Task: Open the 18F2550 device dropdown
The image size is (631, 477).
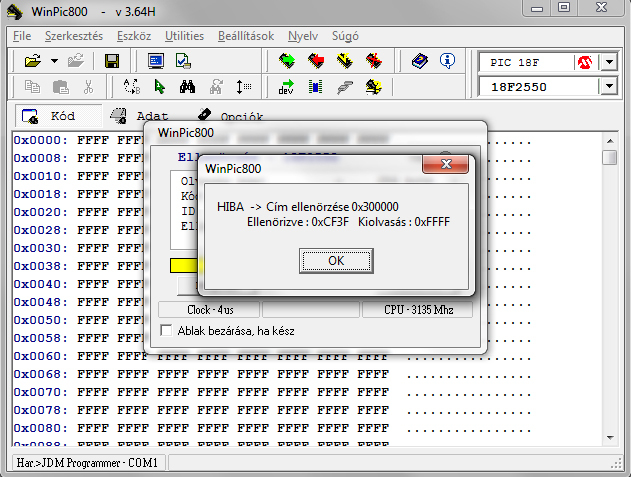Action: tap(609, 86)
